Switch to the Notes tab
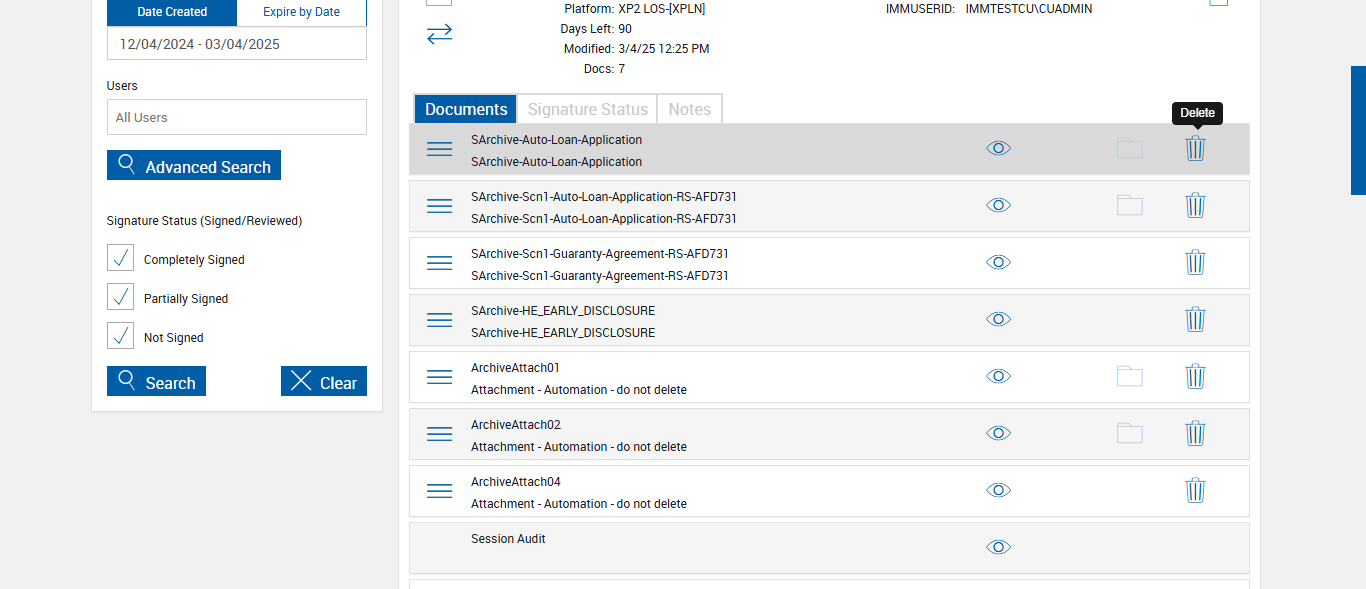This screenshot has height=589, width=1366. click(689, 109)
